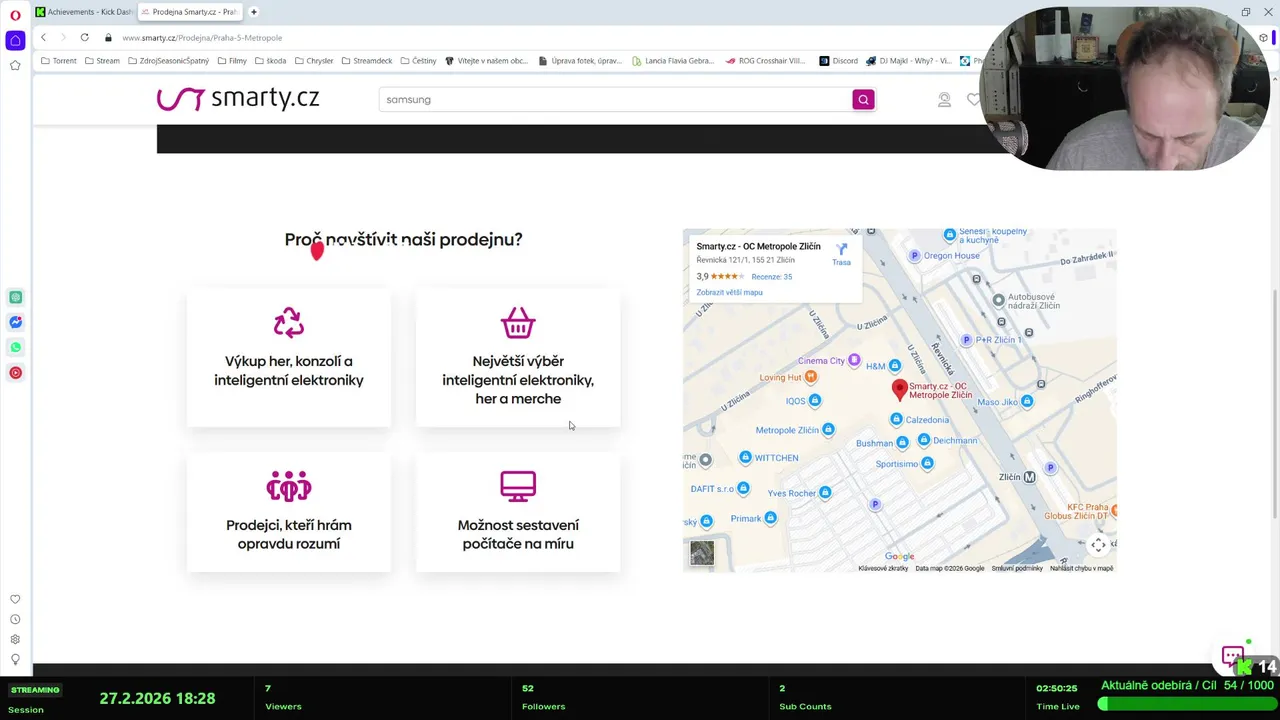Image resolution: width=1280 pixels, height=720 pixels.
Task: Open the heart pinboards icon in sidebar
Action: (15, 599)
